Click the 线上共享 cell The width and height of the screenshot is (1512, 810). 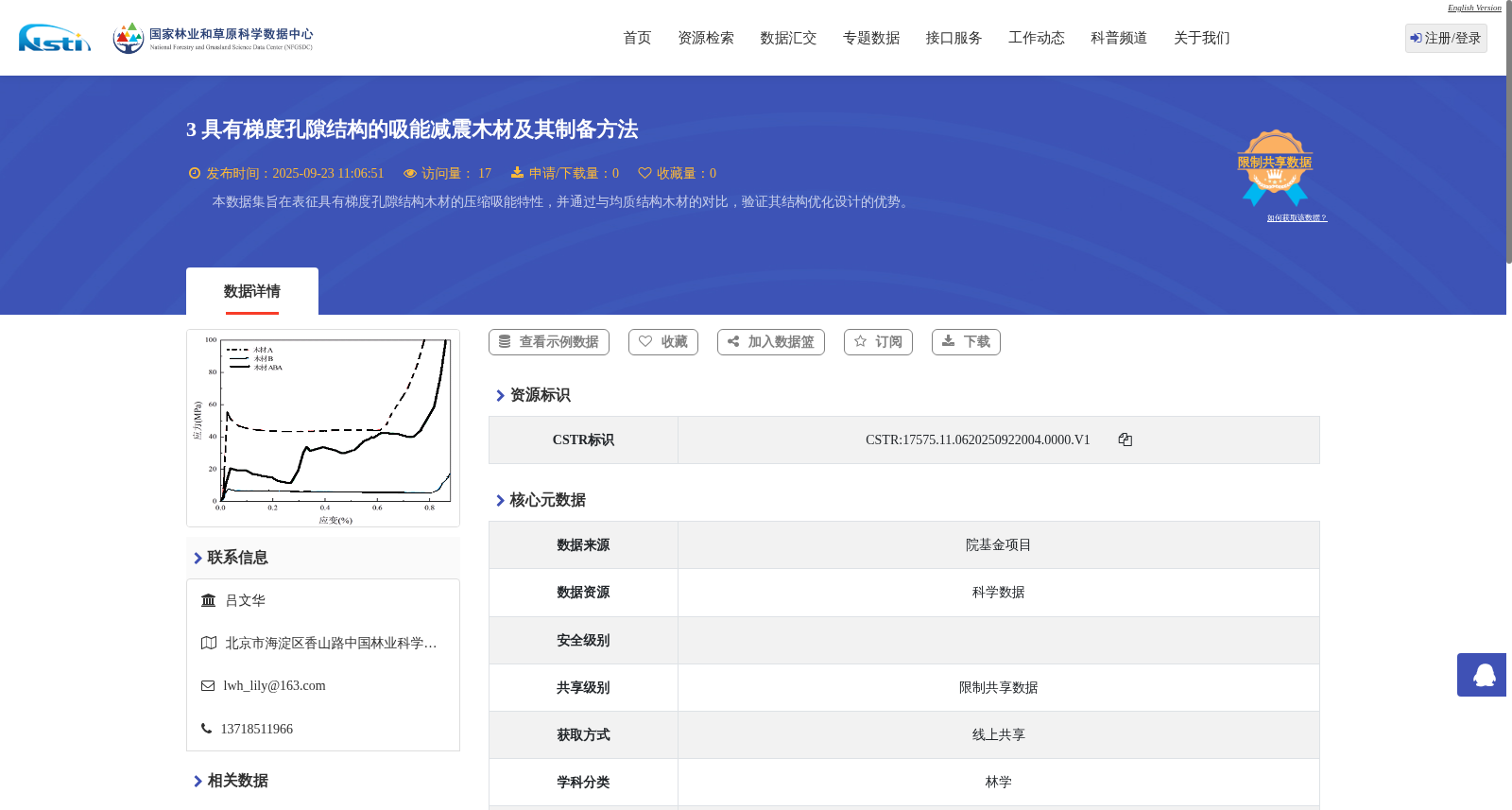coord(998,735)
